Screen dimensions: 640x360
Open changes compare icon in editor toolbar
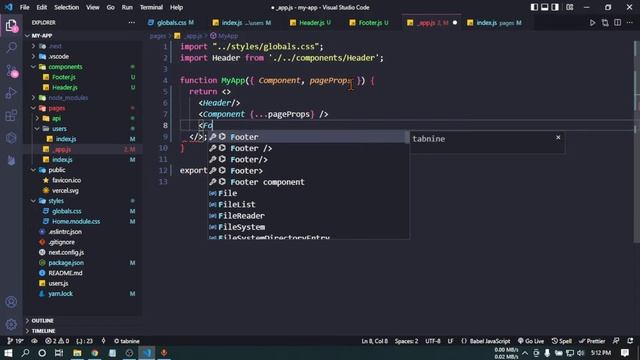click(x=605, y=23)
